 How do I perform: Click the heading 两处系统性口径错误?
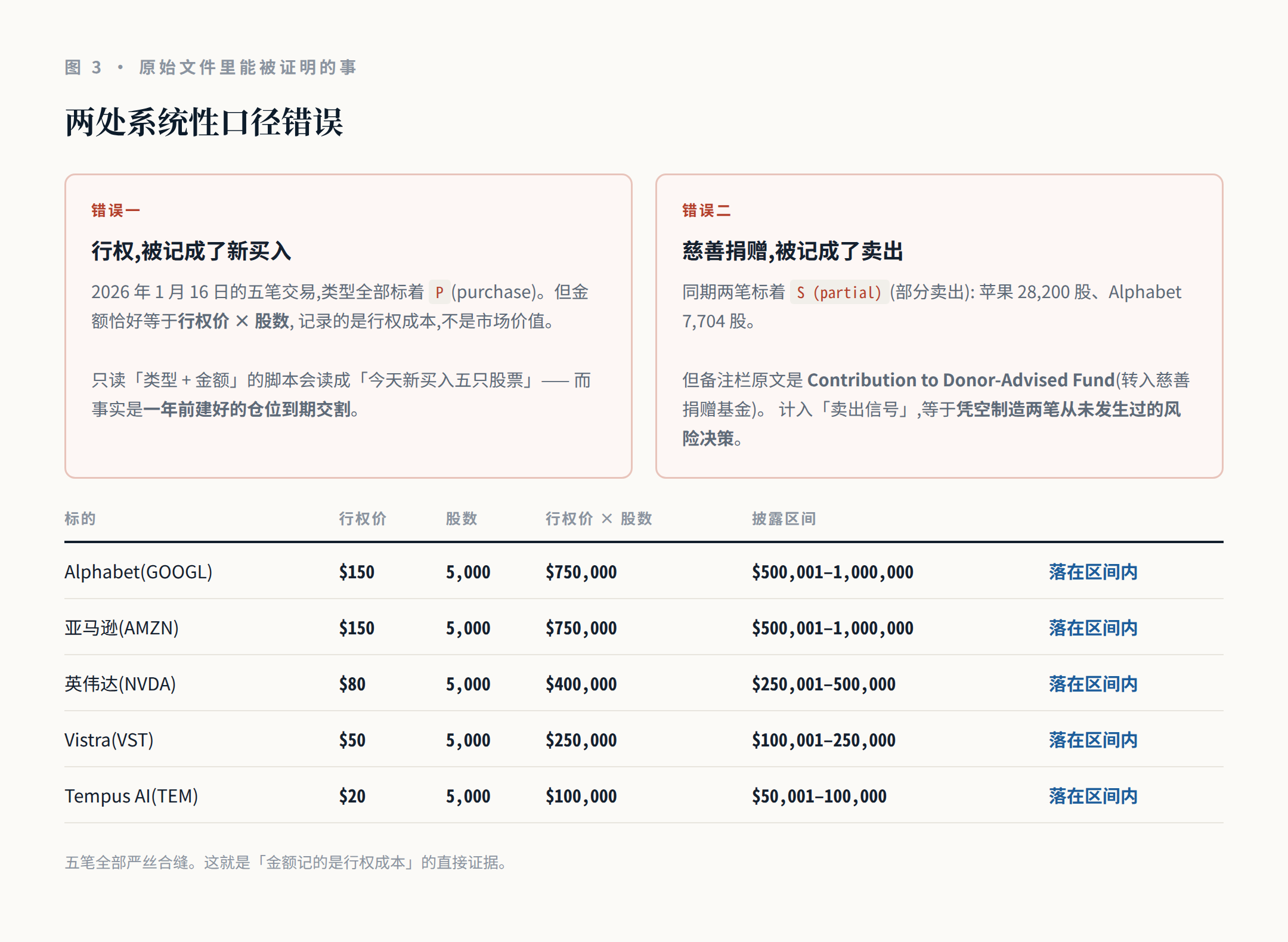point(204,122)
